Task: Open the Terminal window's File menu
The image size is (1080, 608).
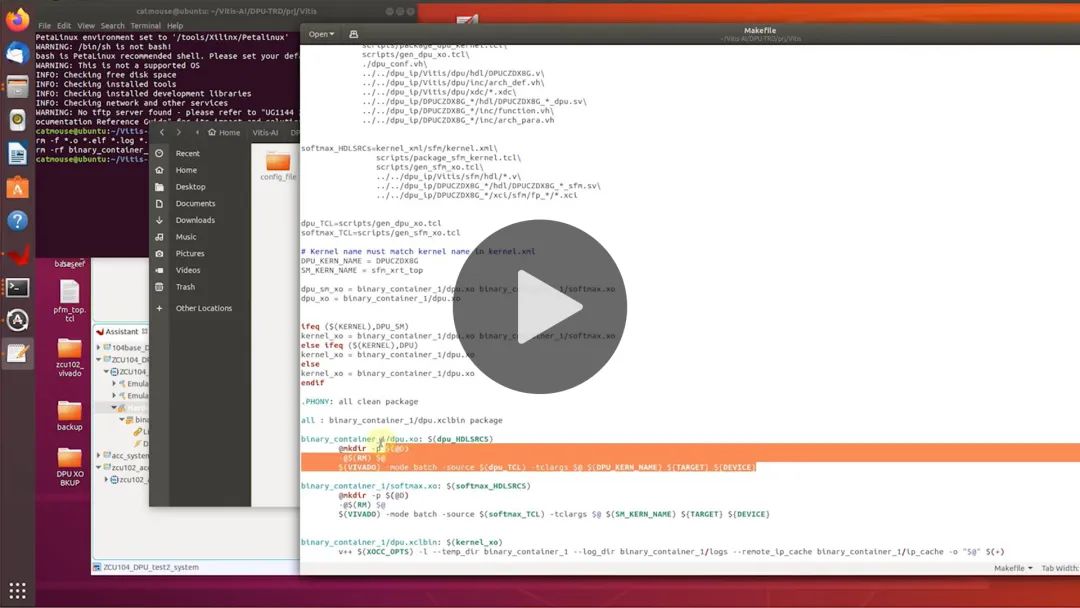Action: [x=44, y=25]
